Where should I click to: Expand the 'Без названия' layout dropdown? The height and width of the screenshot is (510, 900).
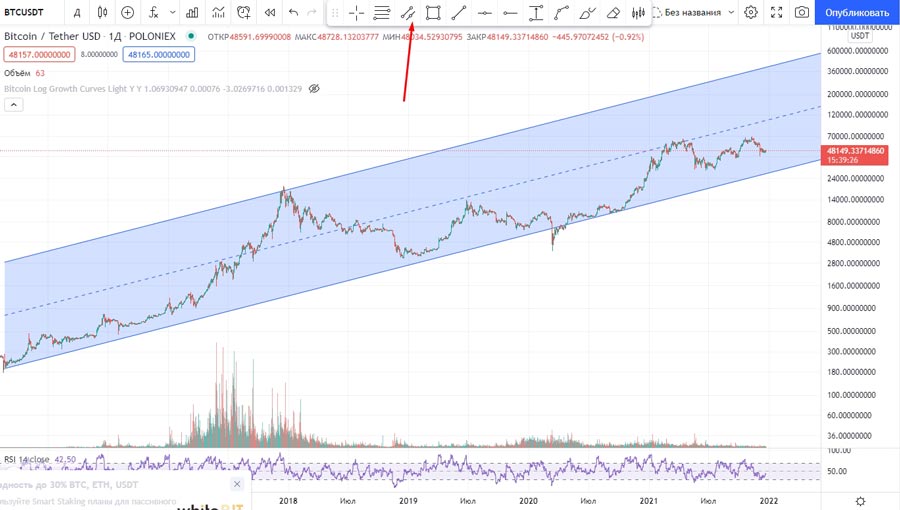[x=730, y=13]
